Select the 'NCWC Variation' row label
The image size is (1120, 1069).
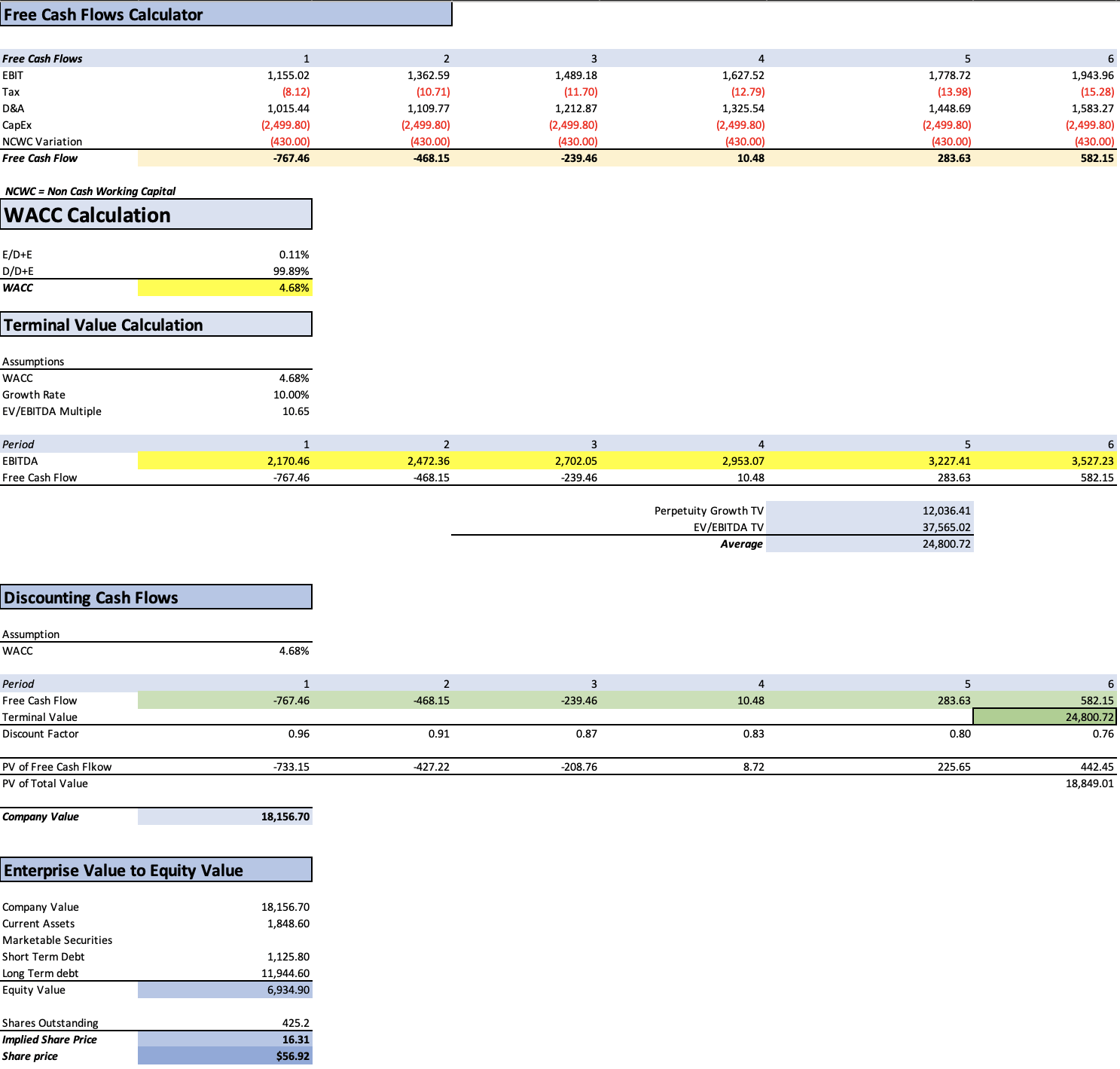42,142
